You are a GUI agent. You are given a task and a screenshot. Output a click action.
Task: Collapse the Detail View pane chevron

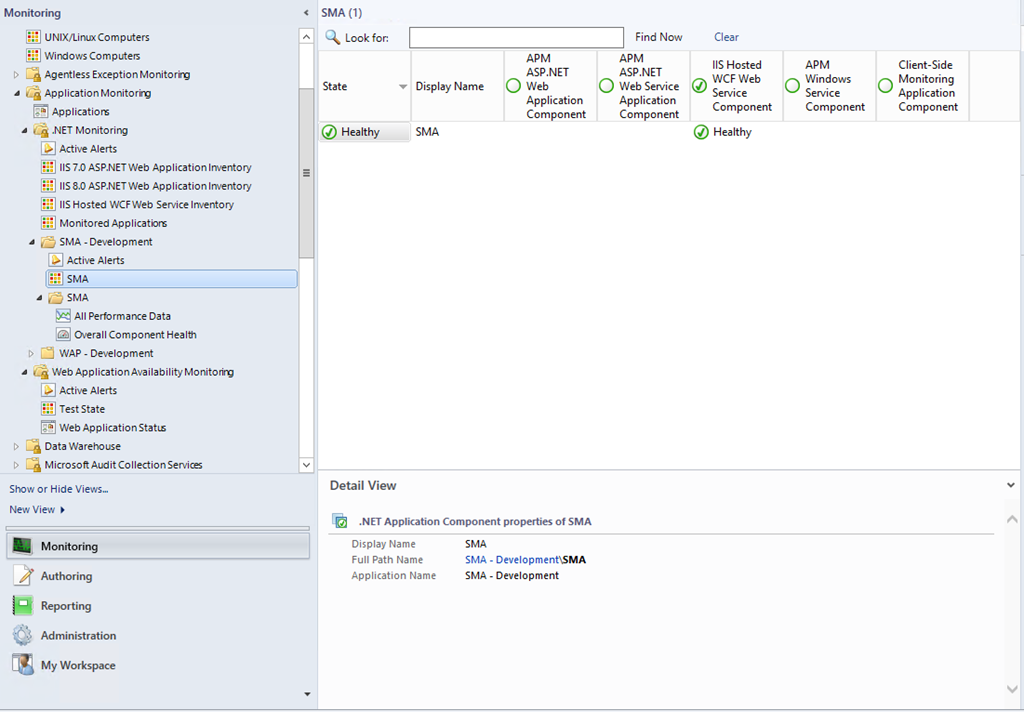(x=1012, y=485)
